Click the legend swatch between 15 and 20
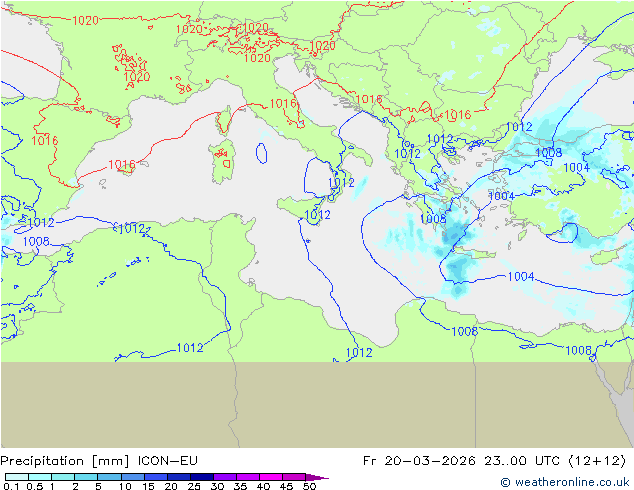Image resolution: width=634 pixels, height=490 pixels. [x=155, y=477]
